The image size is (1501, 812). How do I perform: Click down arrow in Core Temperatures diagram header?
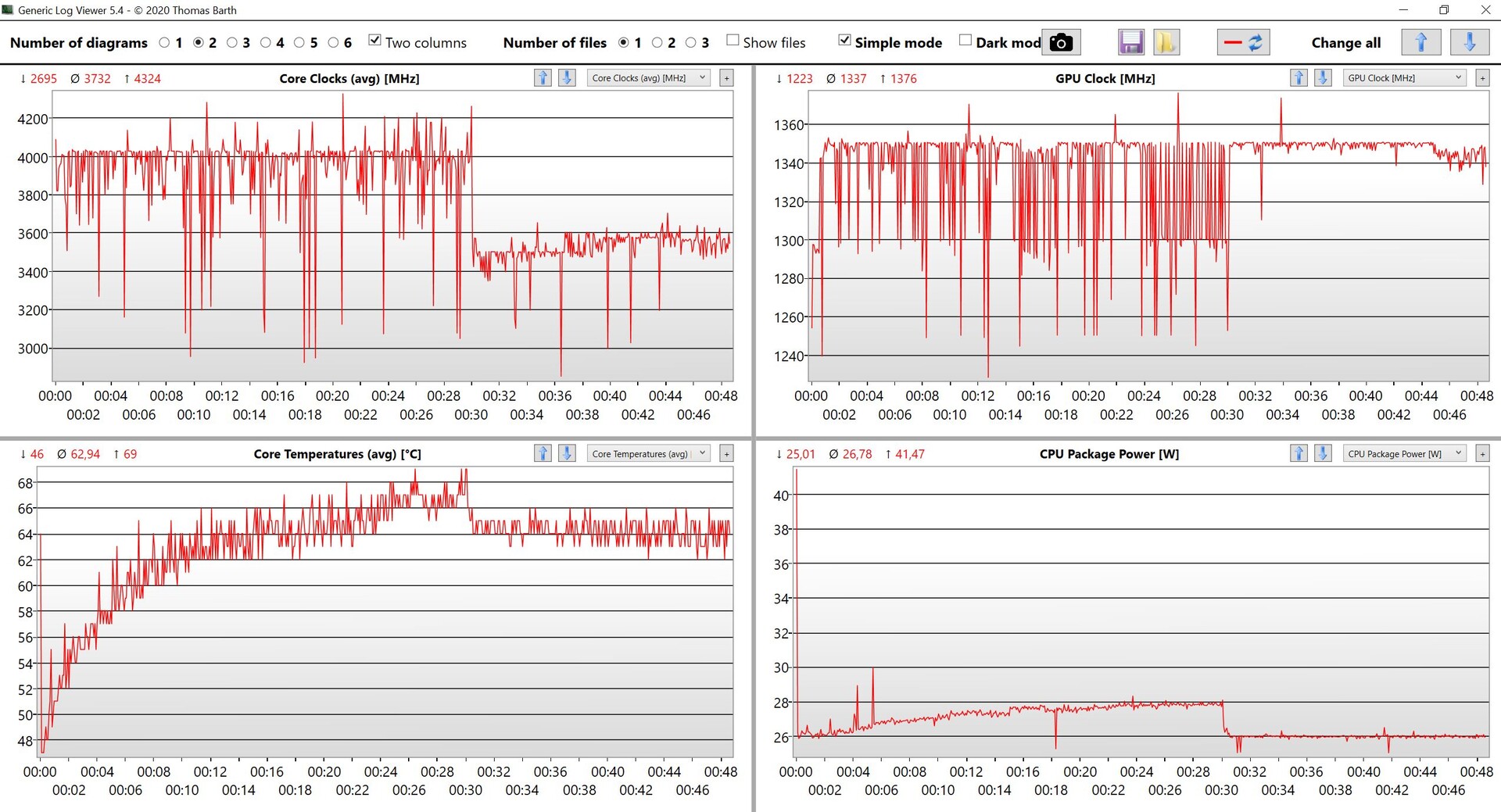pyautogui.click(x=567, y=453)
